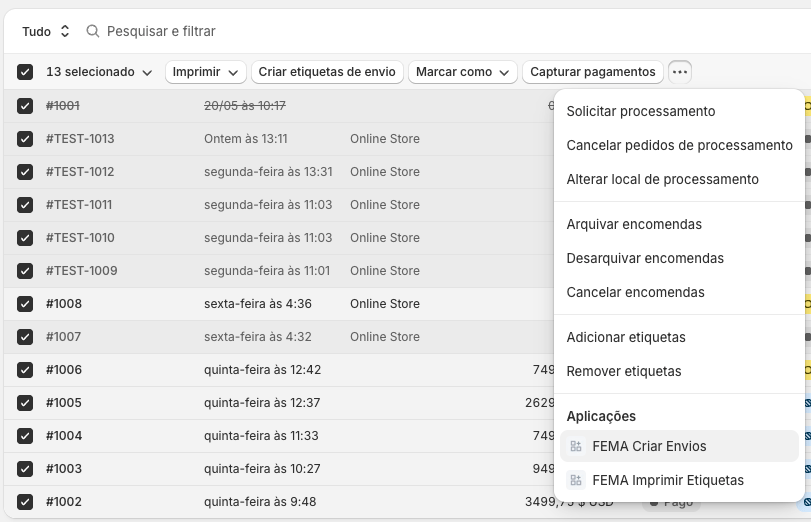
Task: Uncheck order #TEST-1009 checkbox
Action: tap(25, 271)
